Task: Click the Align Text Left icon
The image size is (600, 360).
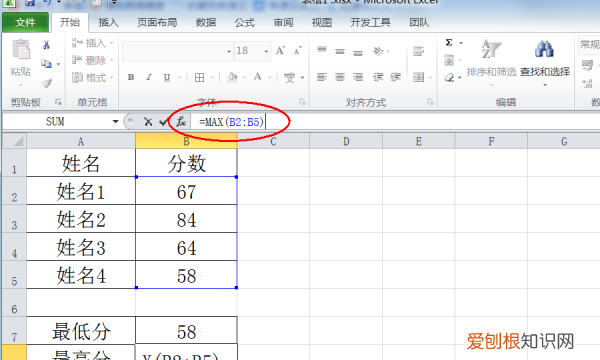Action: [x=322, y=77]
